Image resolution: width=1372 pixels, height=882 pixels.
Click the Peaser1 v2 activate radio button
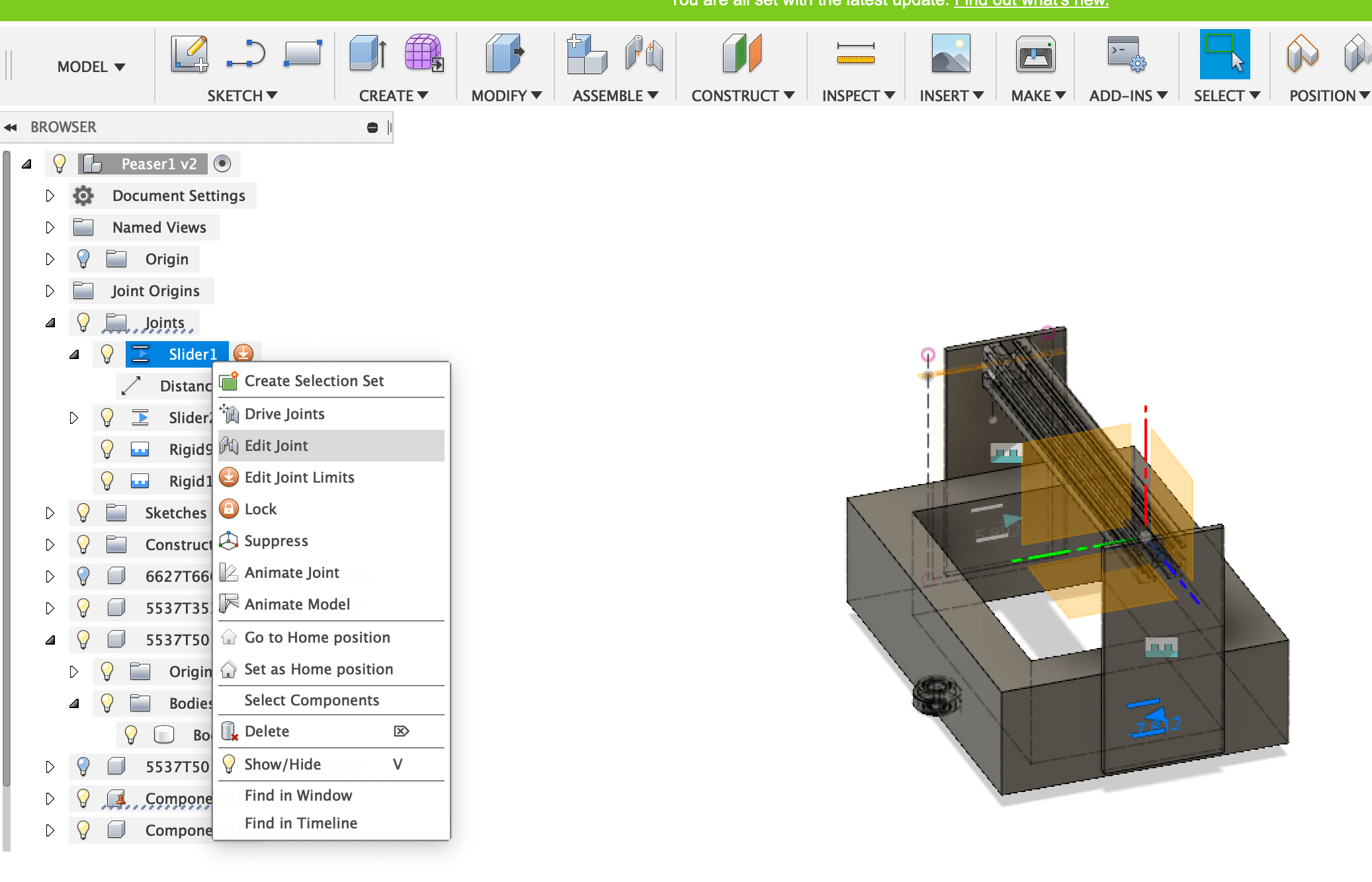[222, 163]
